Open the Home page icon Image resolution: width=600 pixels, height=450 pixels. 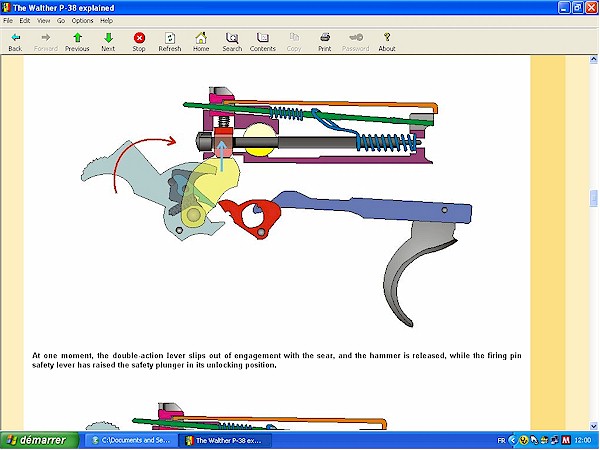[x=201, y=42]
